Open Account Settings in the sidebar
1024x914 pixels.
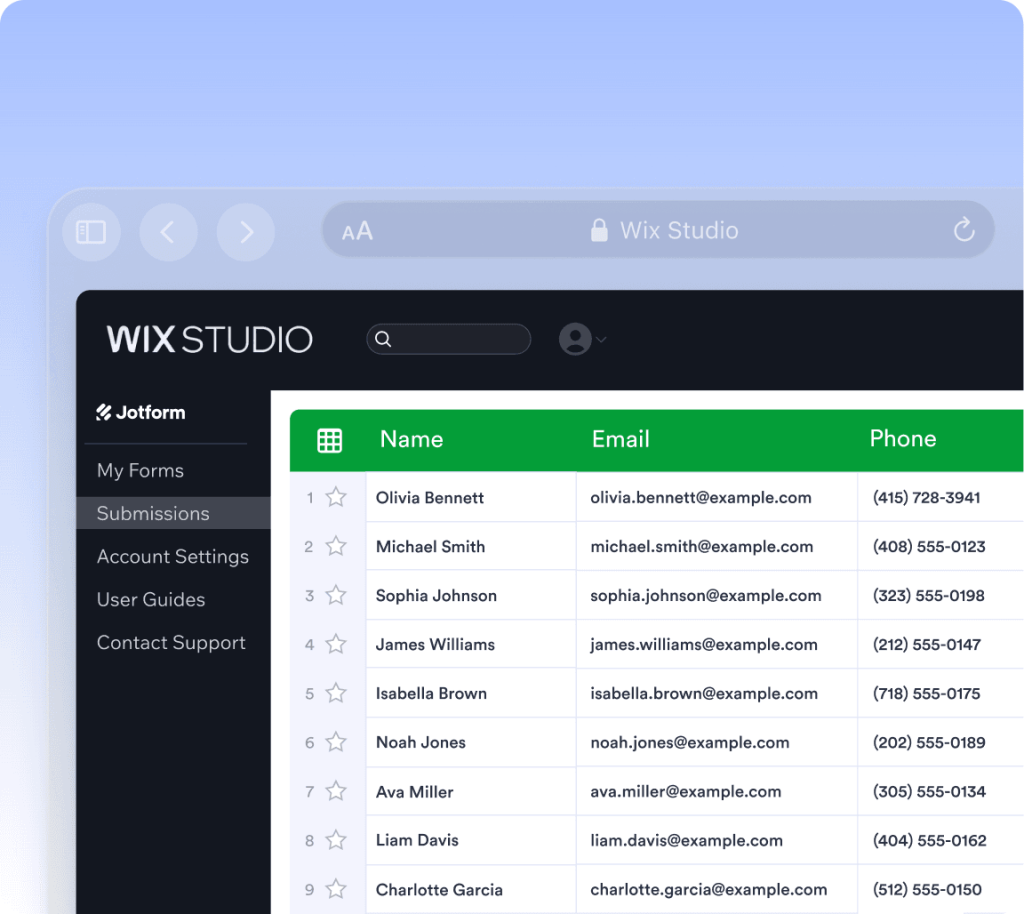pyautogui.click(x=173, y=556)
